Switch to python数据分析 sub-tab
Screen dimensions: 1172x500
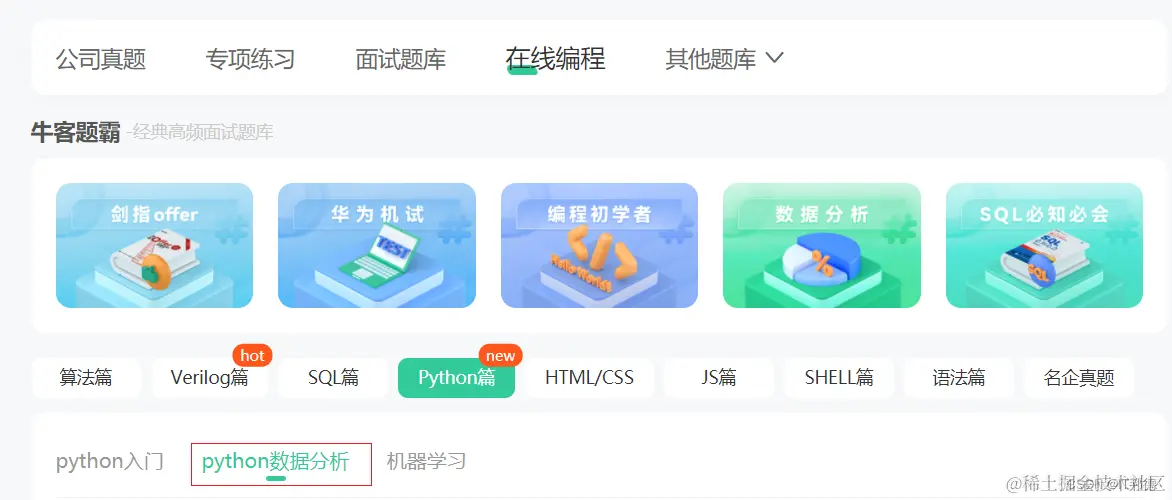click(x=276, y=461)
